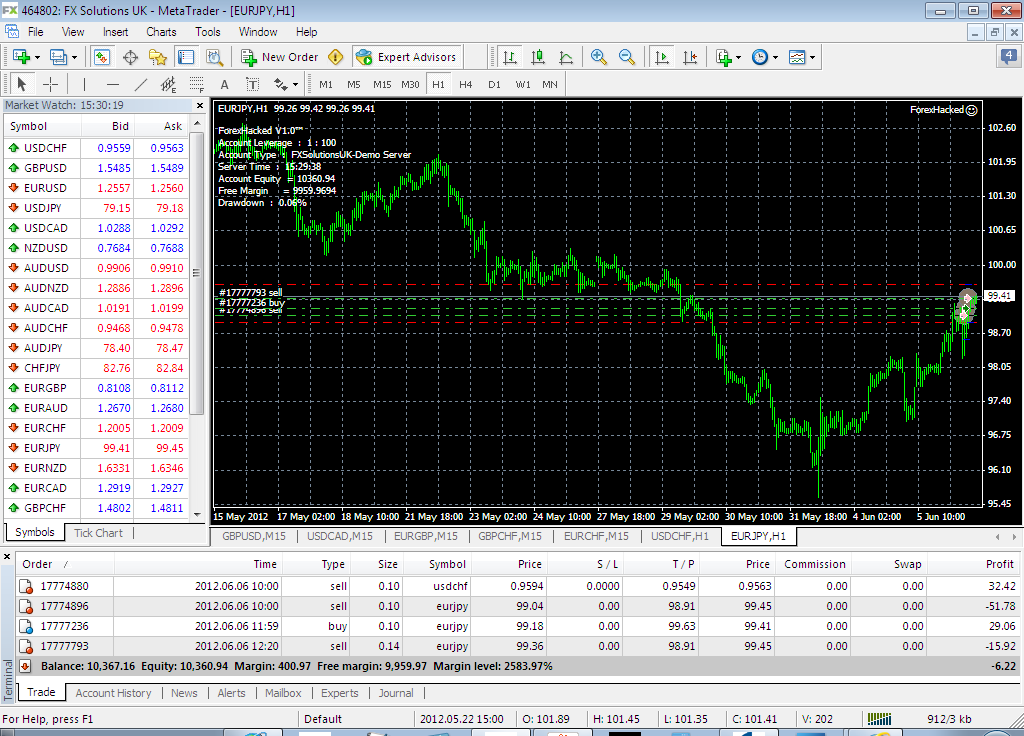This screenshot has height=736, width=1024.
Task: Click the New Chart toolbar icon
Action: click(20, 57)
